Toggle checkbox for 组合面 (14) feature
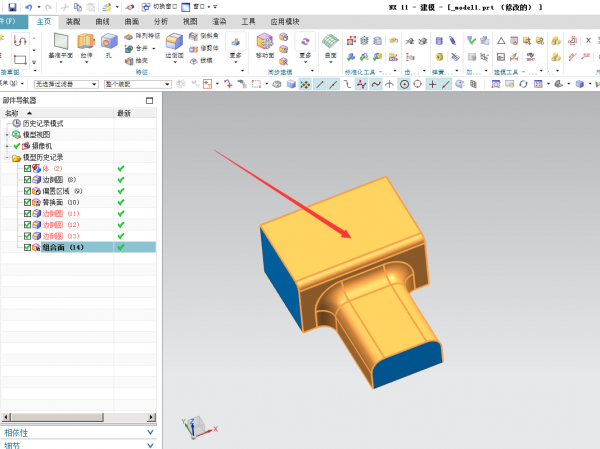 tap(27, 247)
